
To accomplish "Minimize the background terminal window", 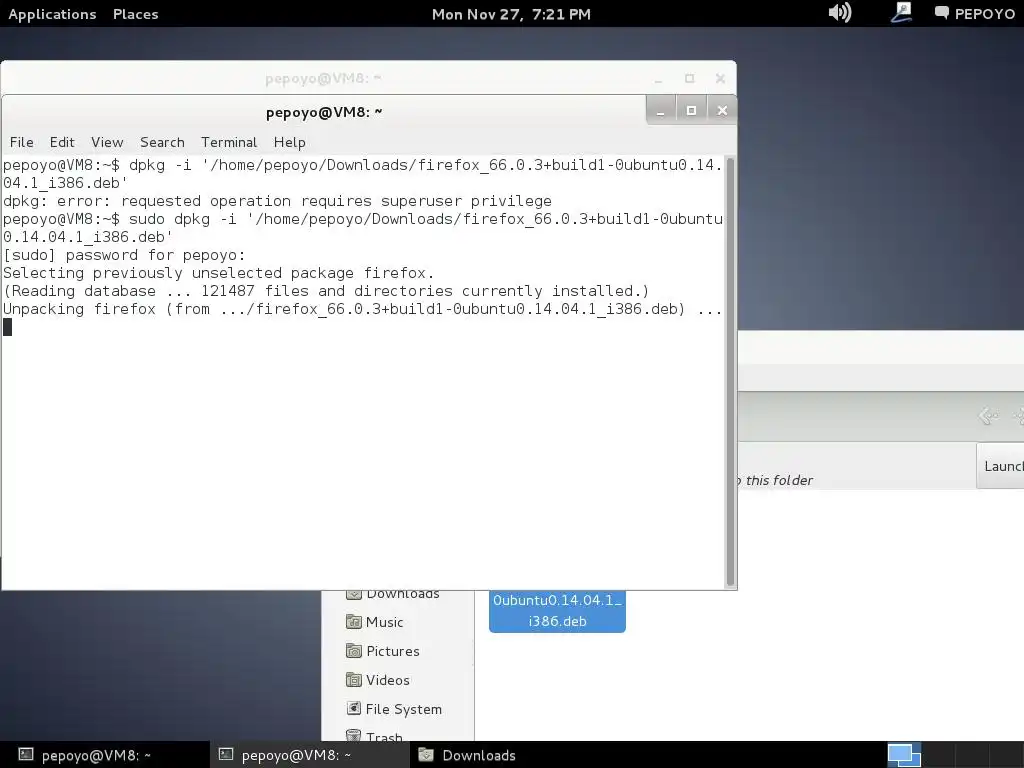I will [658, 79].
